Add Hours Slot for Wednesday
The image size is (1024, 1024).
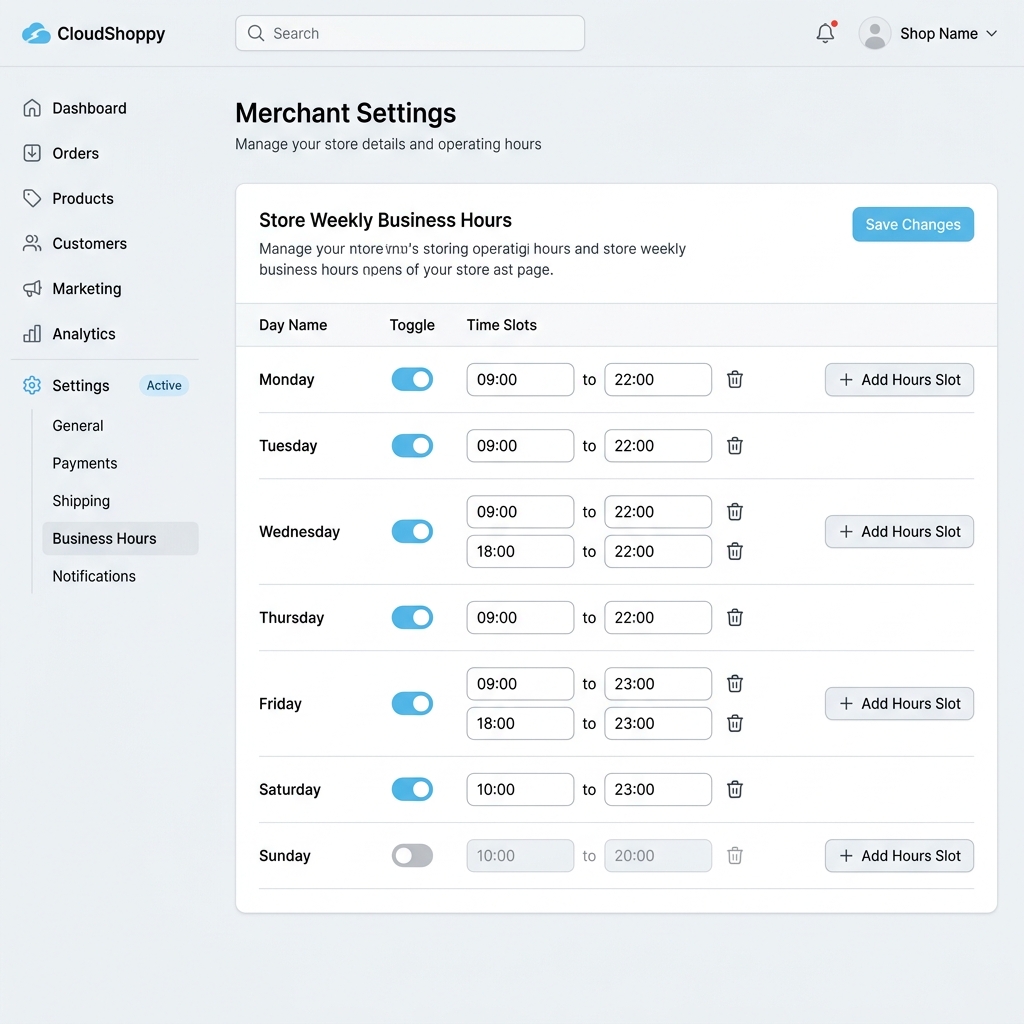point(899,531)
